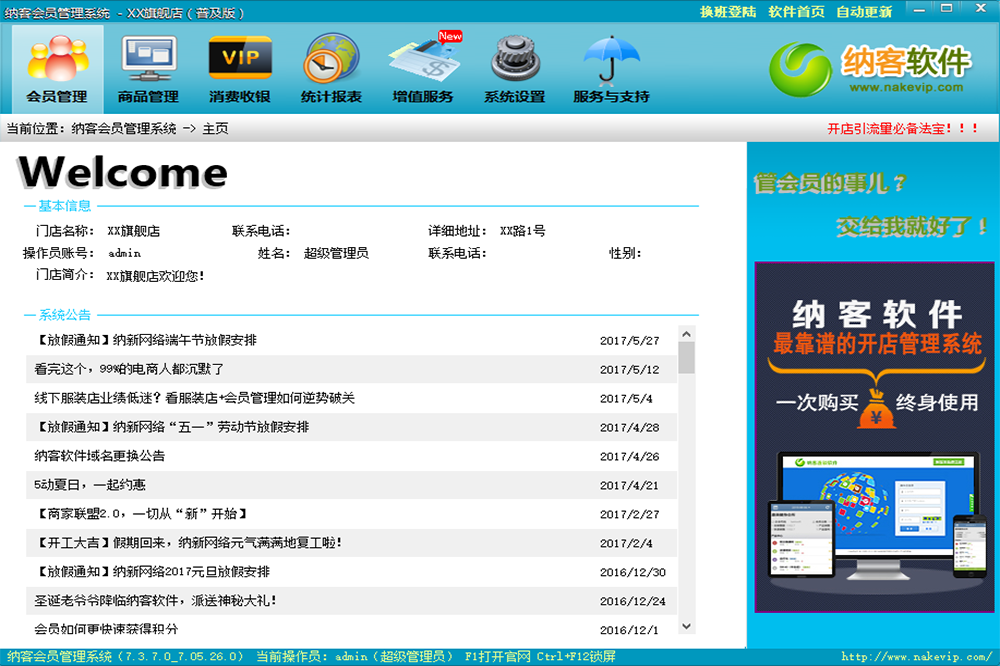
Task: Open 服务与支持 umbrella support module
Action: click(x=611, y=69)
